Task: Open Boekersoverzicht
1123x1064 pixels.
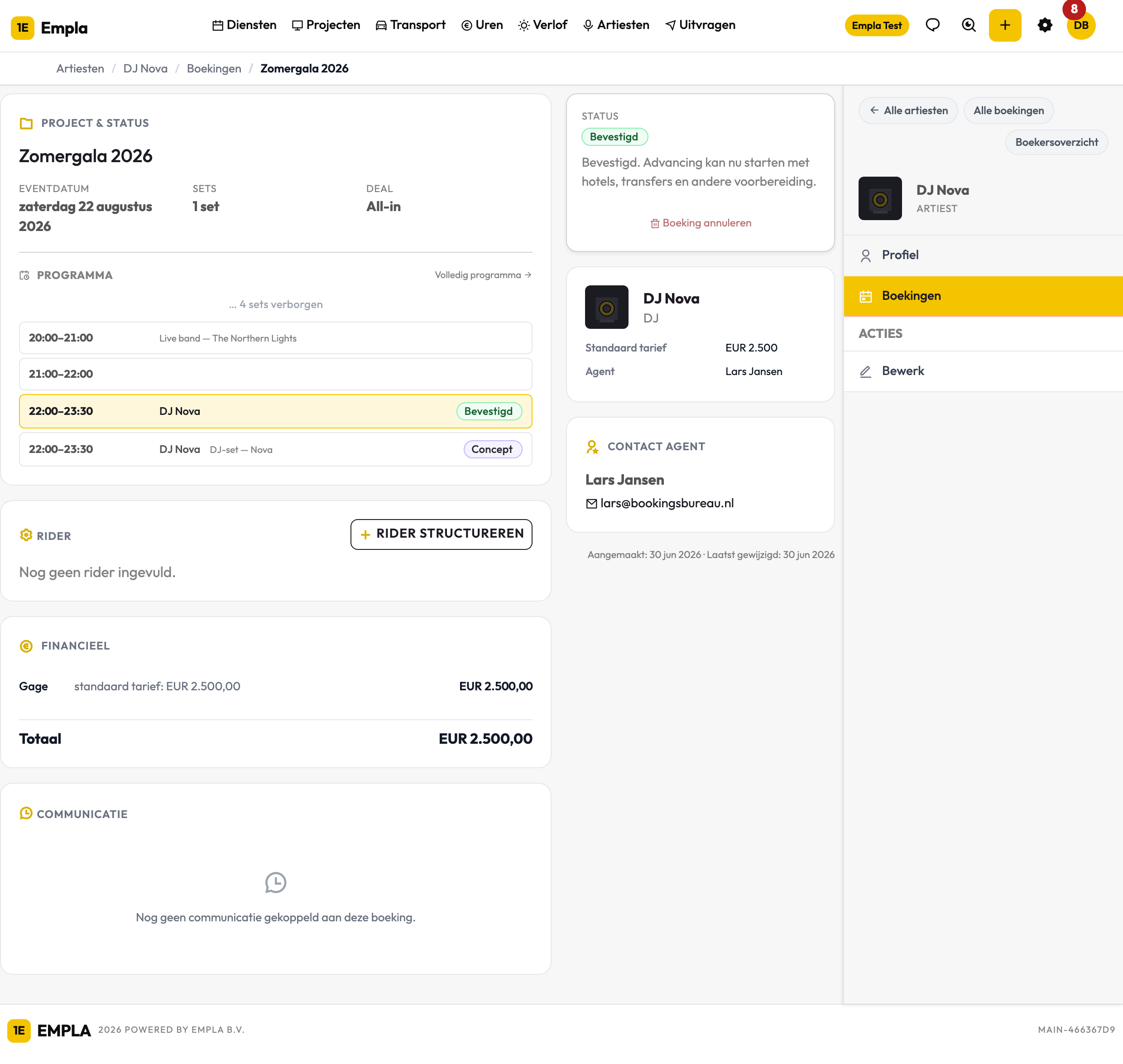Action: pyautogui.click(x=1056, y=142)
